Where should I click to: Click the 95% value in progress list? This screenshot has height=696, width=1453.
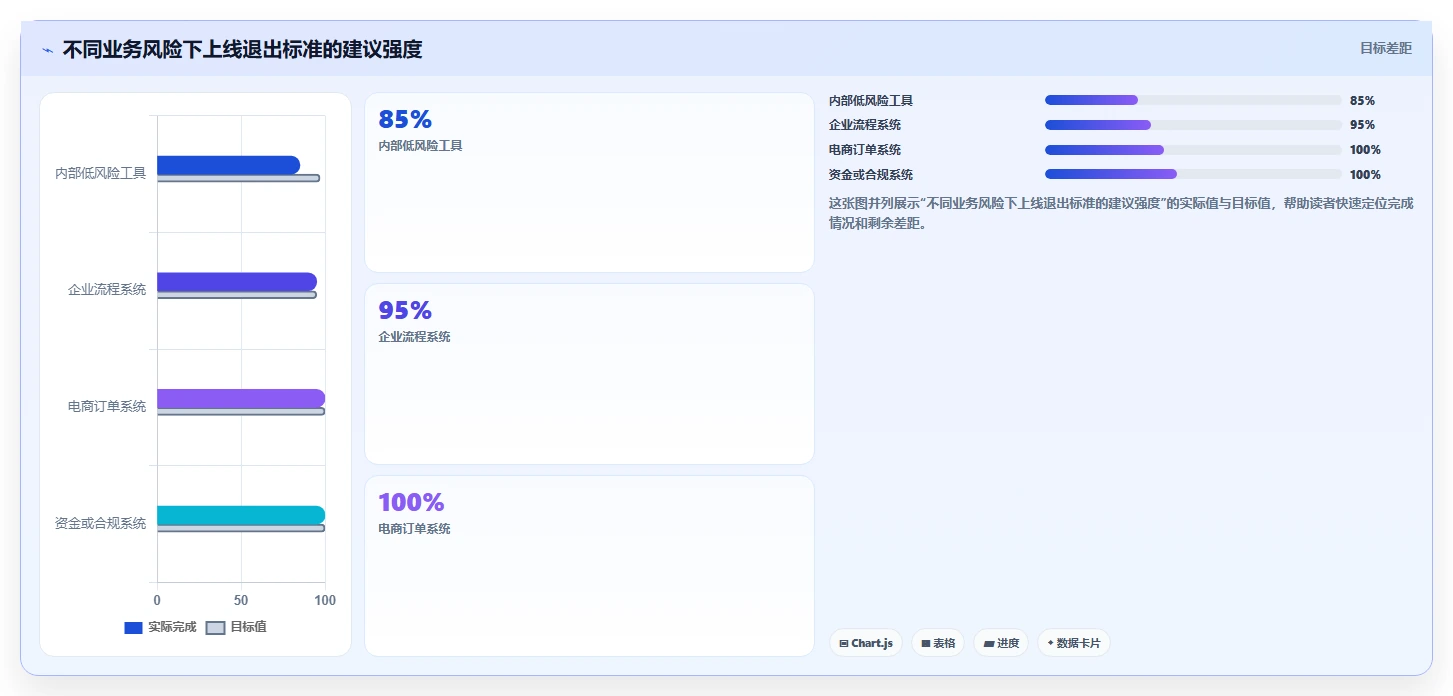(x=1362, y=125)
